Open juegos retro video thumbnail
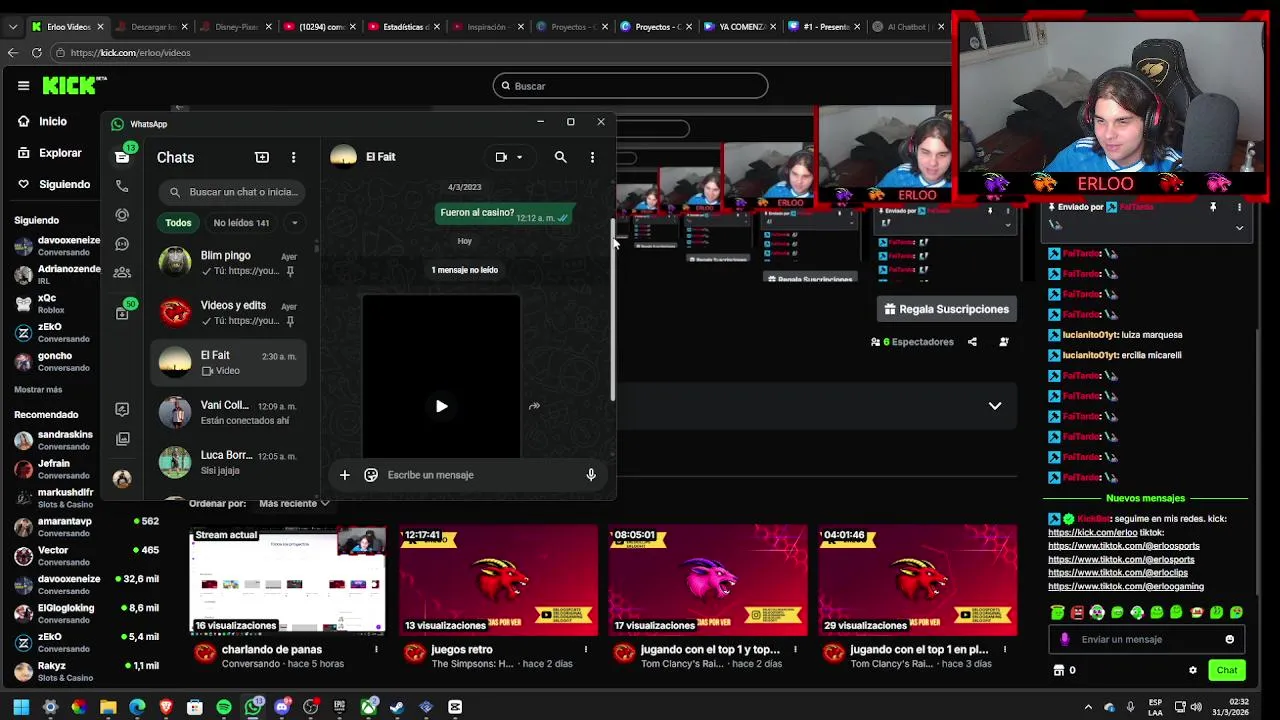Screen dimensions: 1280x720 coord(498,580)
